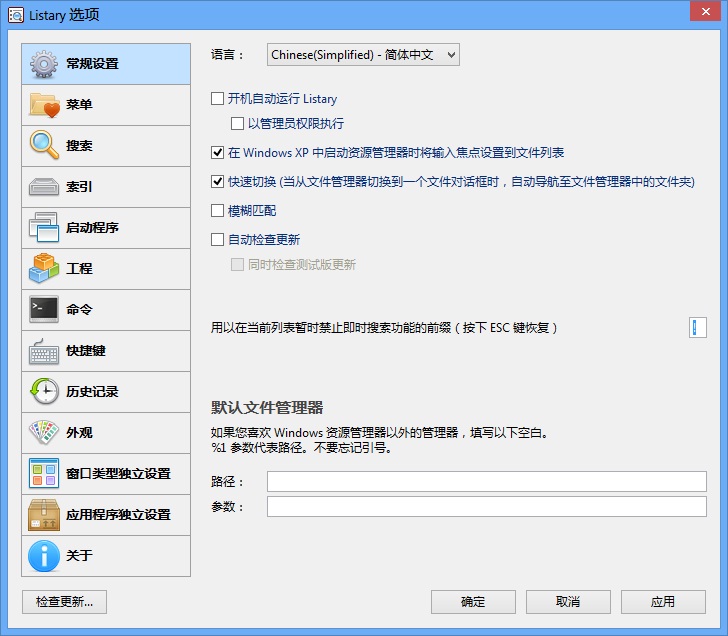The height and width of the screenshot is (636, 728).
Task: Click the color palette icon beside 外观
Action: (44, 433)
